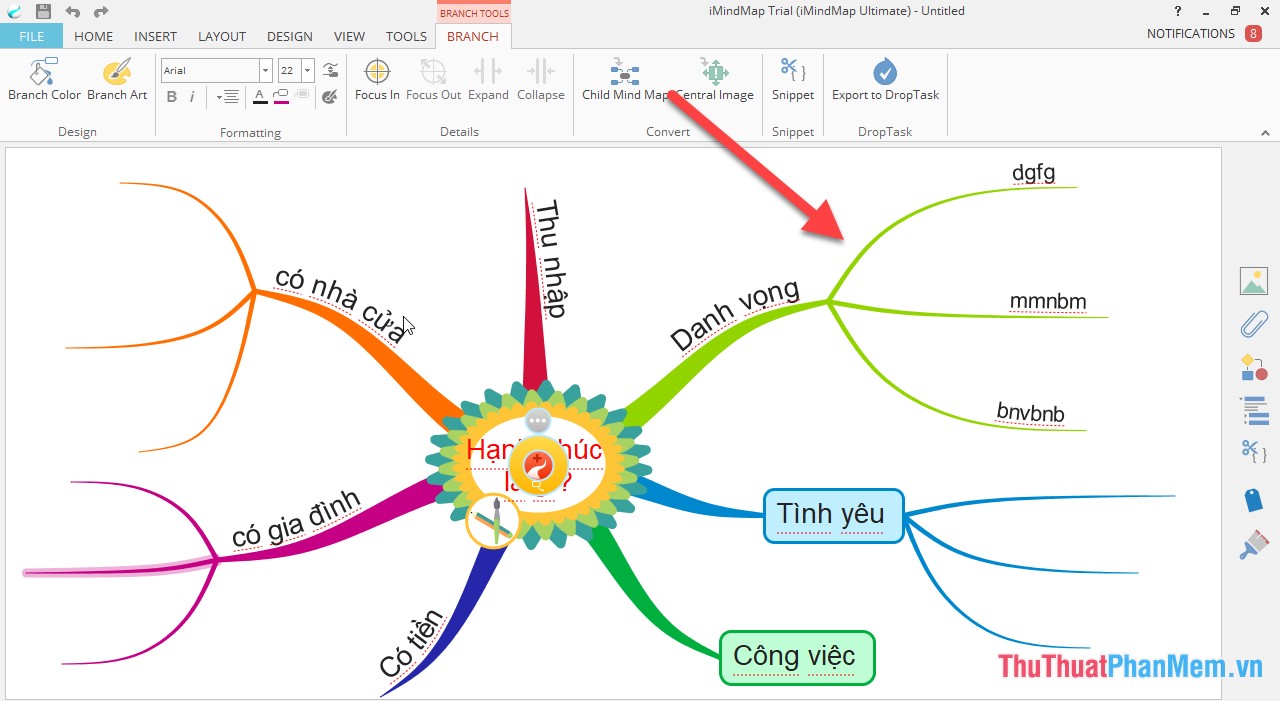This screenshot has height=701, width=1280.
Task: Toggle italic formatting
Action: point(192,96)
